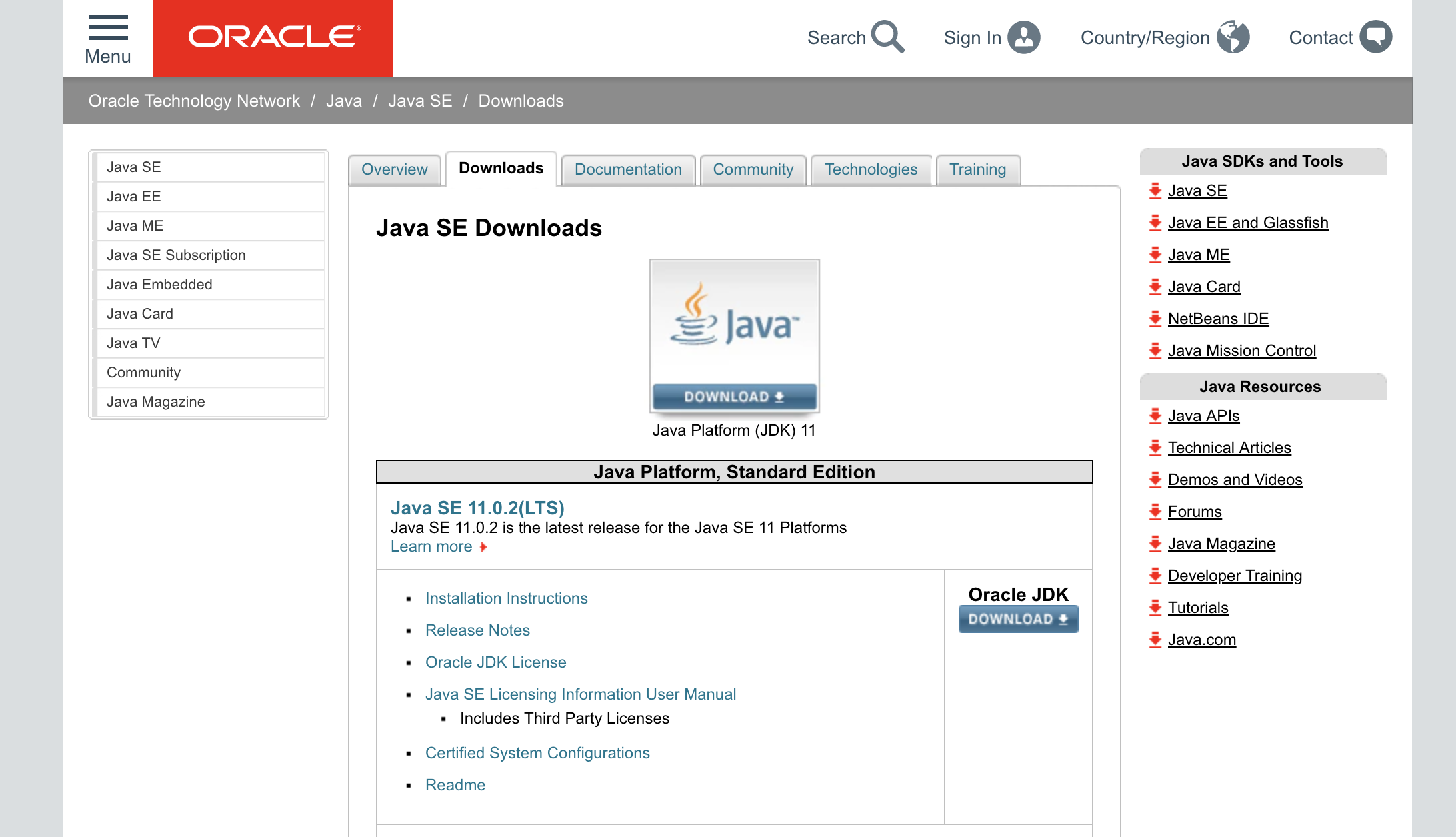Select Java SE Subscription in sidebar
The image size is (1456, 837).
click(x=210, y=255)
